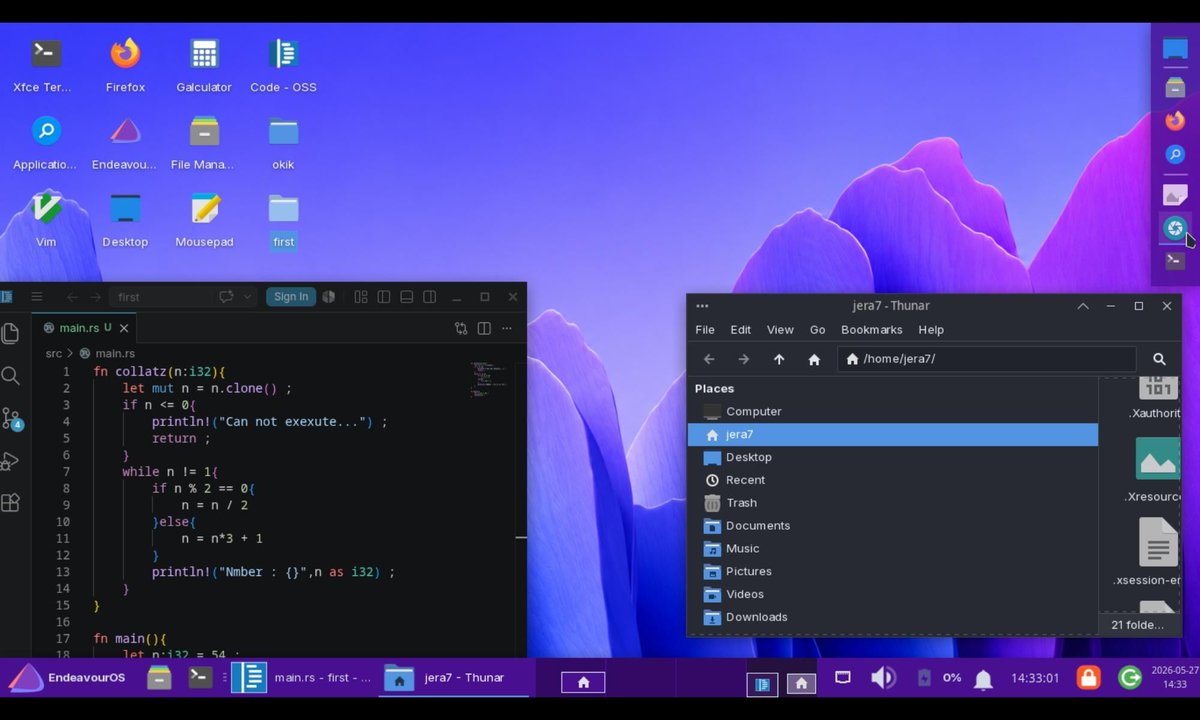1200x720 pixels.
Task: Select Recent in Thunar Places
Action: tap(893, 480)
